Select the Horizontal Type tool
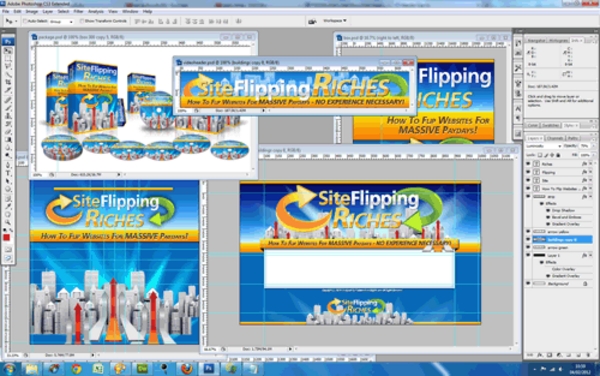The image size is (600, 376). click(8, 173)
